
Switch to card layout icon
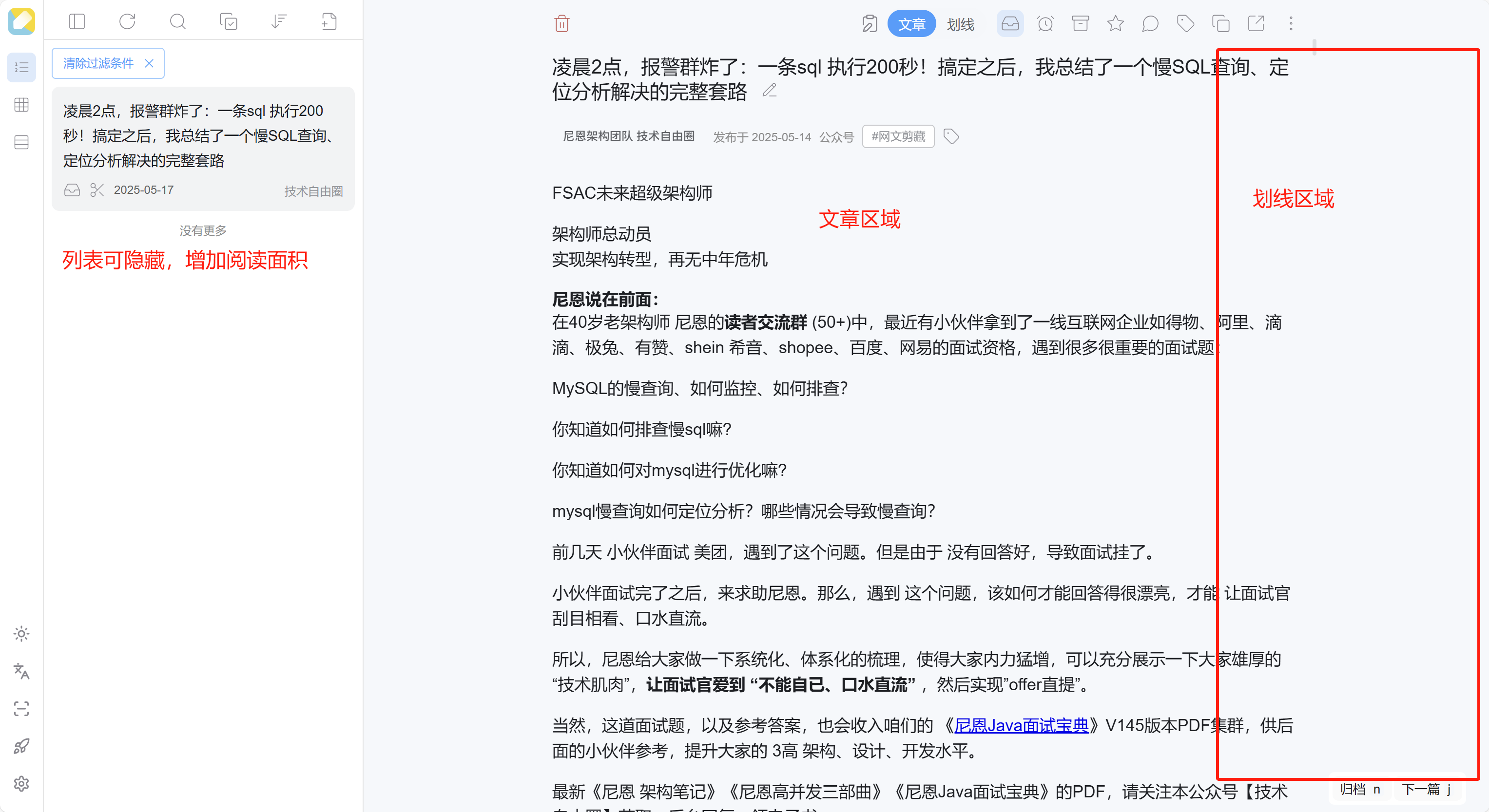(21, 142)
